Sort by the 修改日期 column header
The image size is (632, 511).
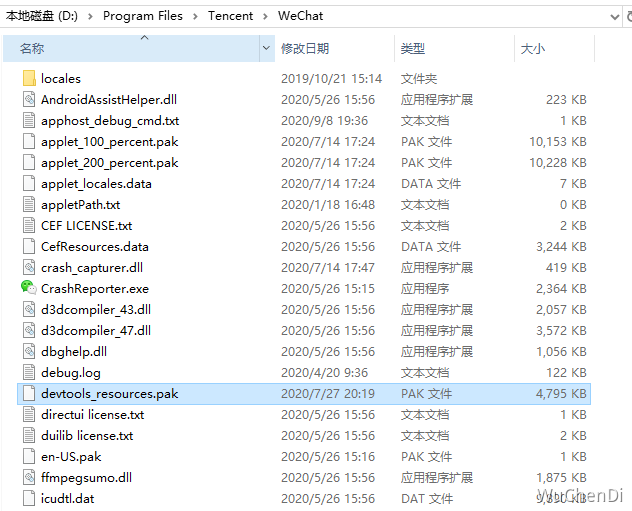tap(335, 48)
